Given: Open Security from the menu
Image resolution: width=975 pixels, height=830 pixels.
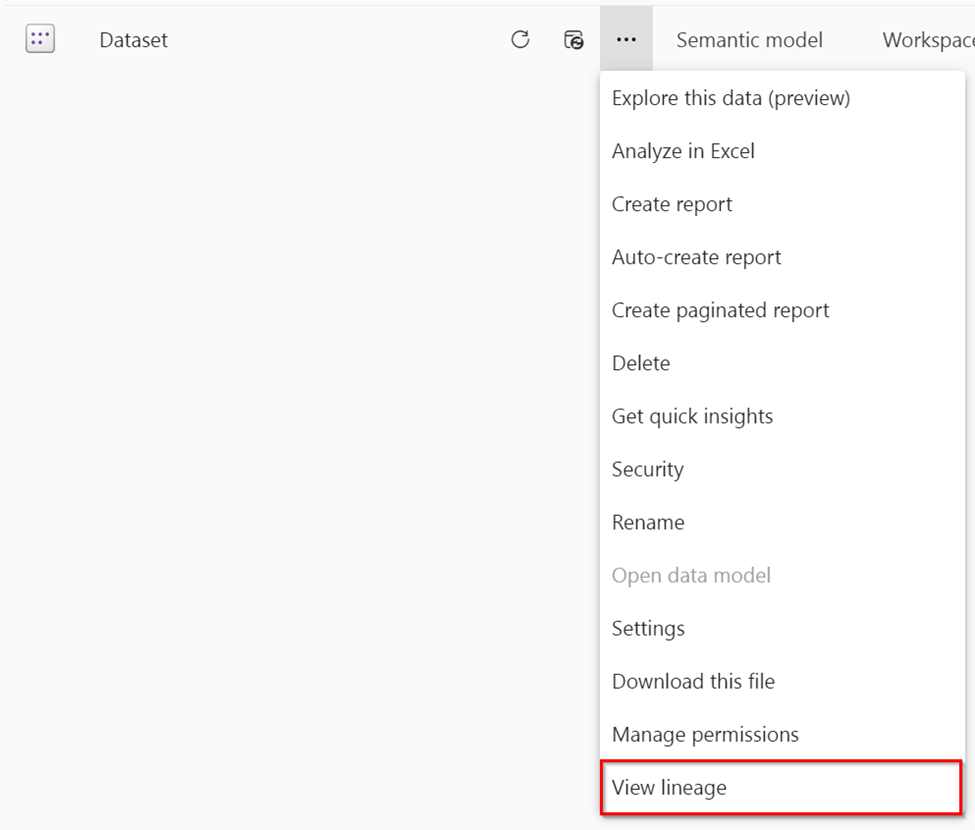Looking at the screenshot, I should [648, 469].
